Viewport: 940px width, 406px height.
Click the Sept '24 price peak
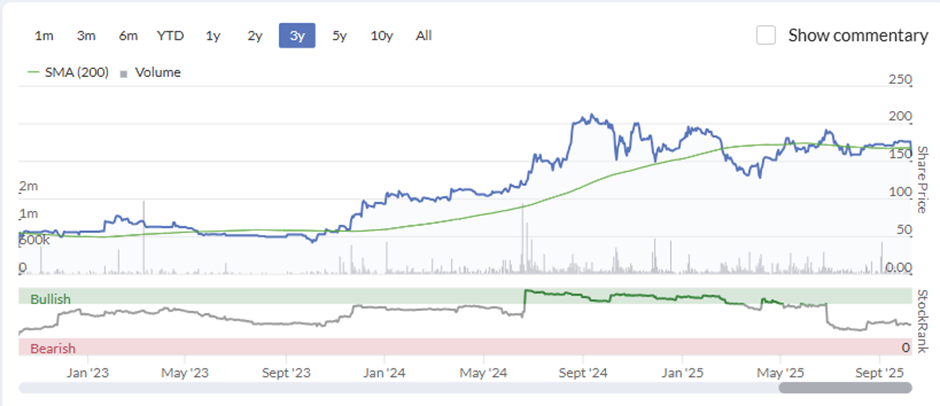click(x=591, y=116)
